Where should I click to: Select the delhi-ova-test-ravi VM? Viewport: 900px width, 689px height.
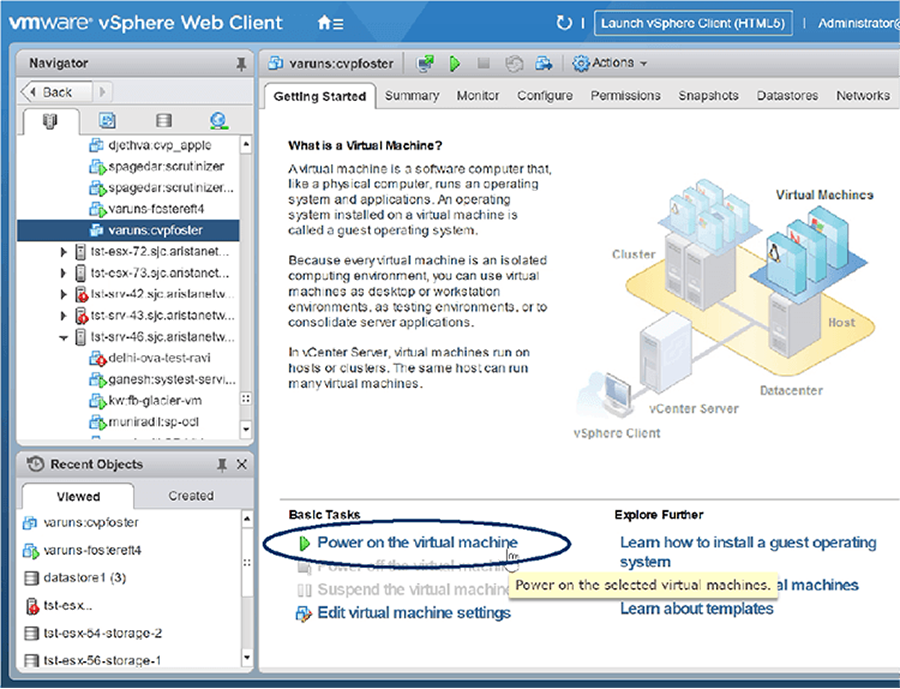(159, 358)
